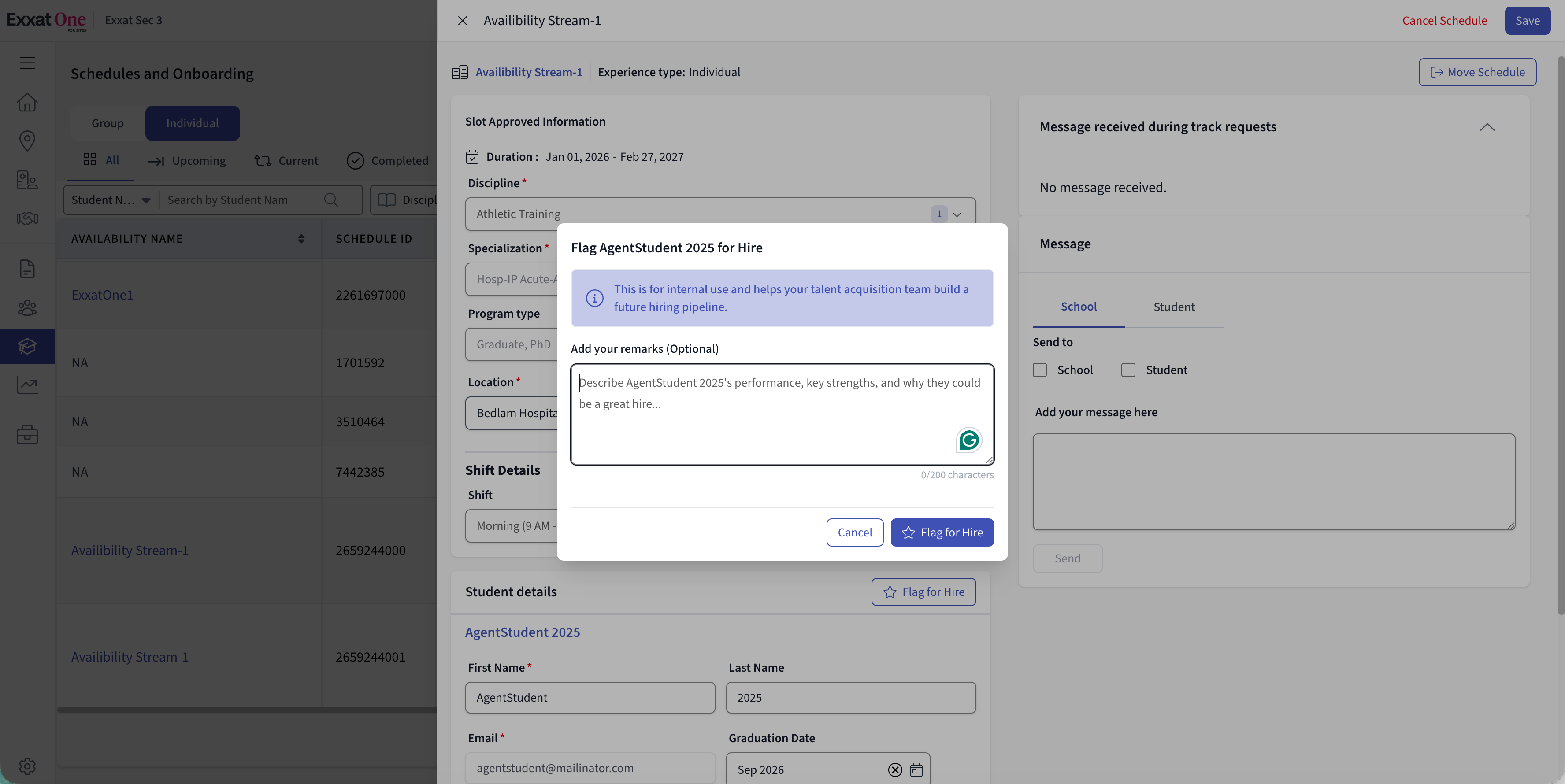Go to Home icon in sidebar
Viewport: 1565px width, 784px height.
[27, 102]
